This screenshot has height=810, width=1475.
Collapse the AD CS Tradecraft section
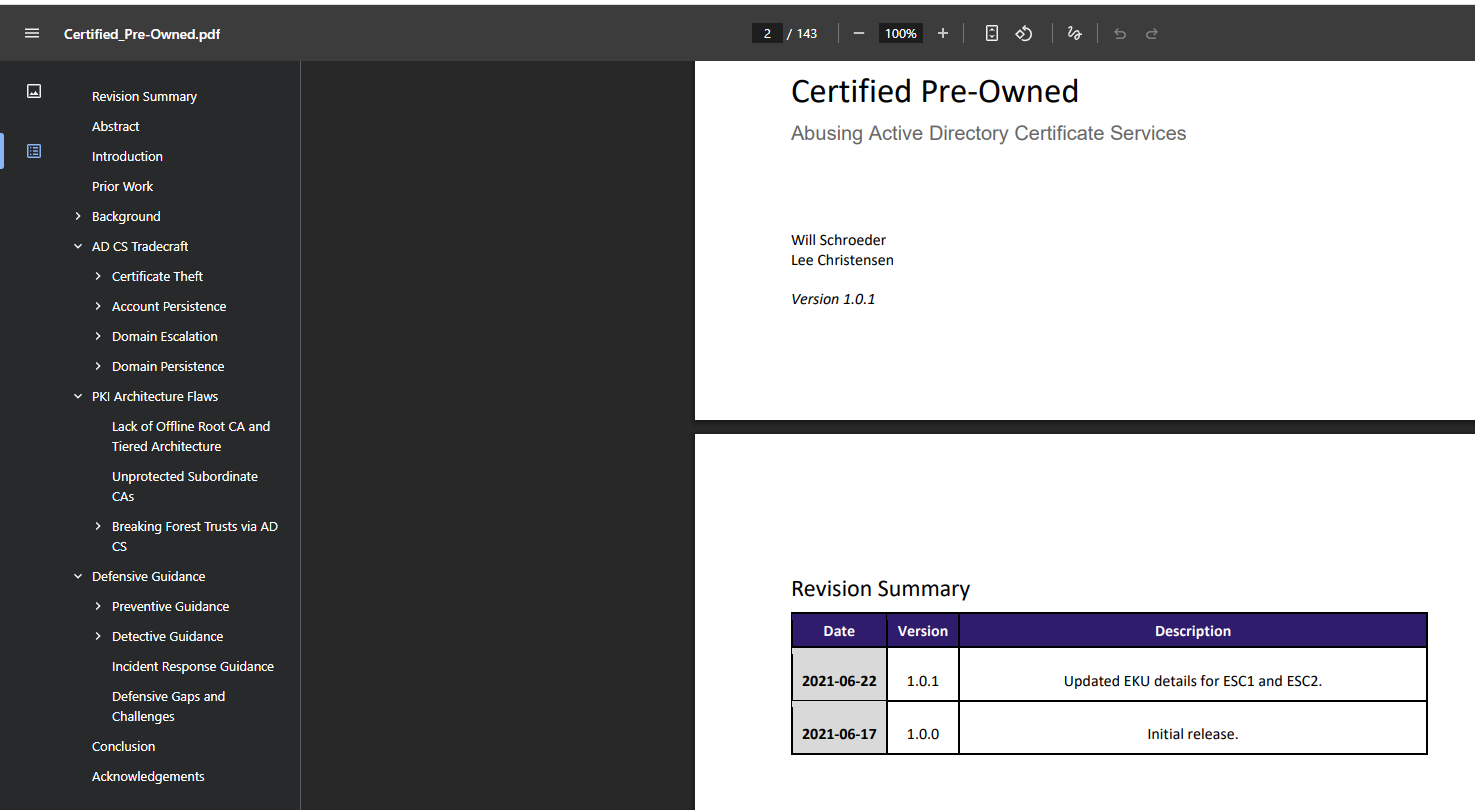tap(78, 246)
